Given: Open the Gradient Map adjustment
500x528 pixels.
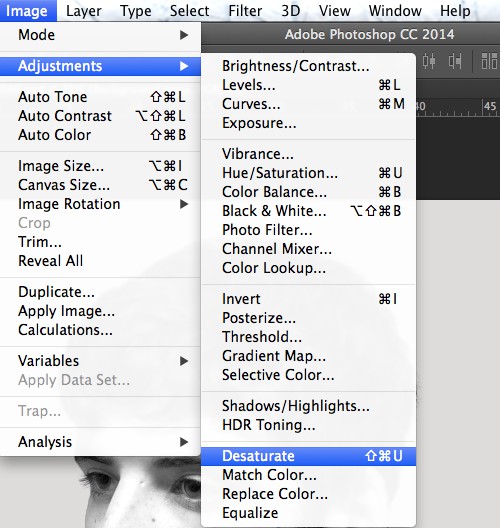Looking at the screenshot, I should coord(308,356).
